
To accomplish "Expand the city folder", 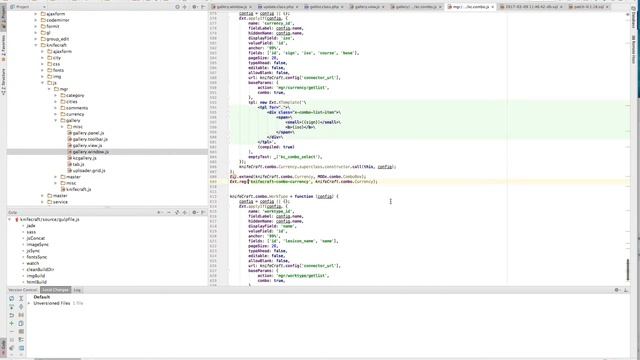I will 42,58.
